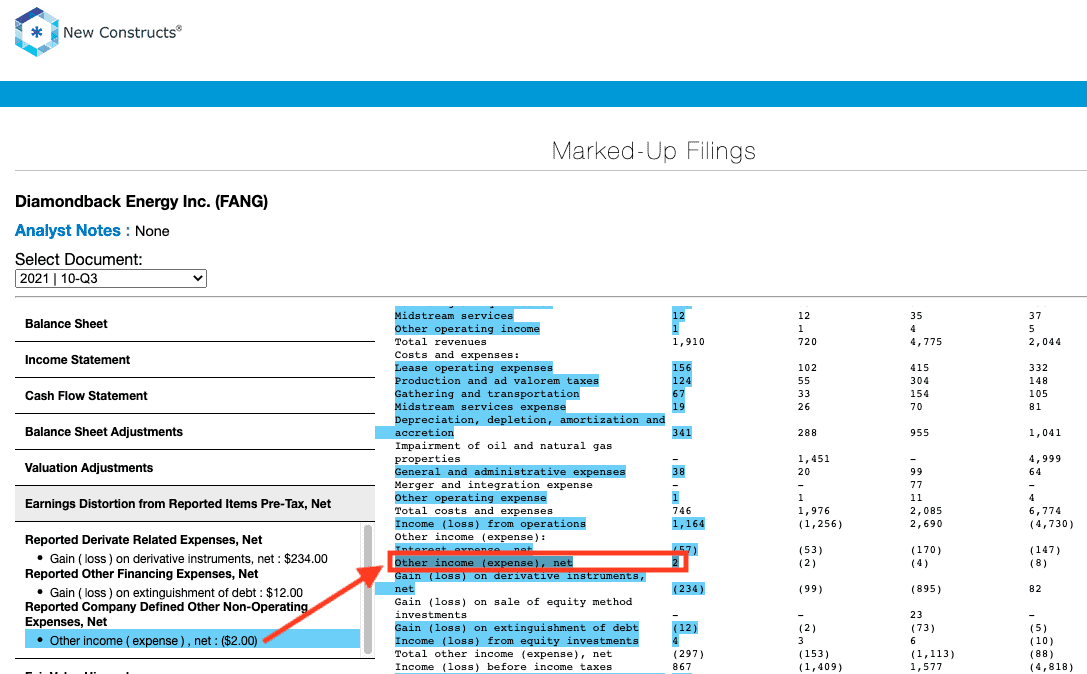Click the Total revenues value 1,910
1087x674 pixels.
click(x=688, y=342)
